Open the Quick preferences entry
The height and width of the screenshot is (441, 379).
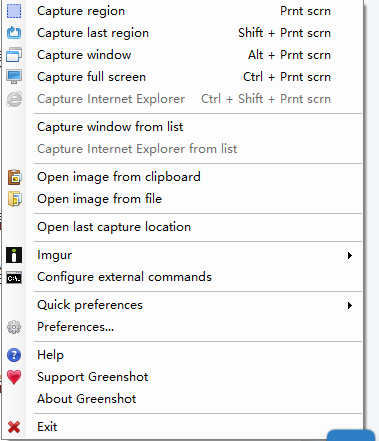[x=183, y=305]
